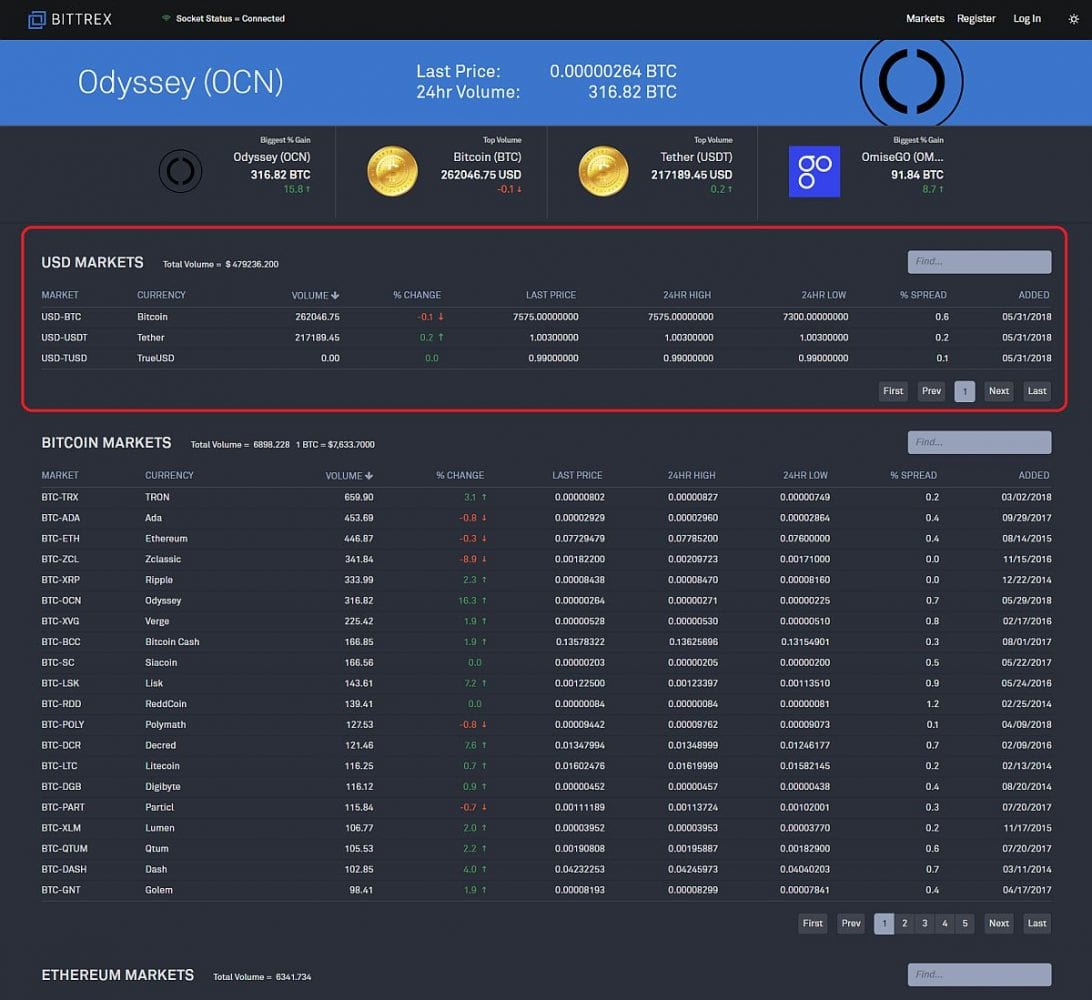Click the Odyssey coin icon in summary

click(x=181, y=172)
